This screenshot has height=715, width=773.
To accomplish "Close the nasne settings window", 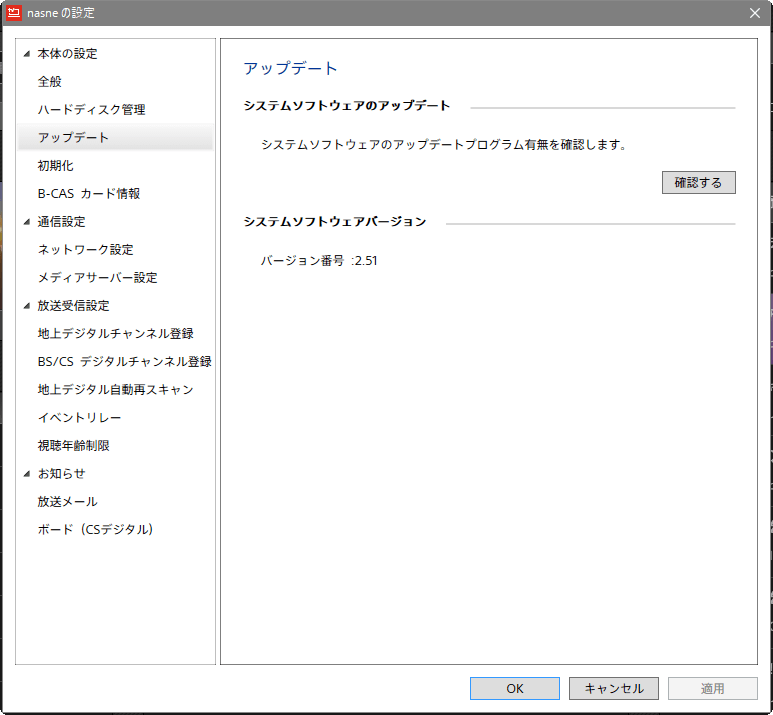I will tap(754, 13).
